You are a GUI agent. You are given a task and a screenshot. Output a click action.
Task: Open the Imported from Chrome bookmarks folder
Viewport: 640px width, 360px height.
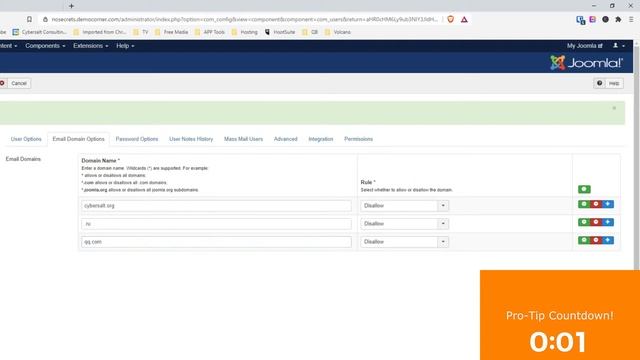click(x=100, y=32)
